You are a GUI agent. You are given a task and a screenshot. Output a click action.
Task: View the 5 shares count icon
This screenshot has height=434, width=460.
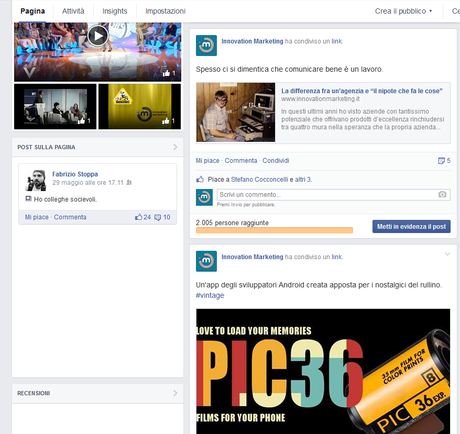click(x=444, y=161)
